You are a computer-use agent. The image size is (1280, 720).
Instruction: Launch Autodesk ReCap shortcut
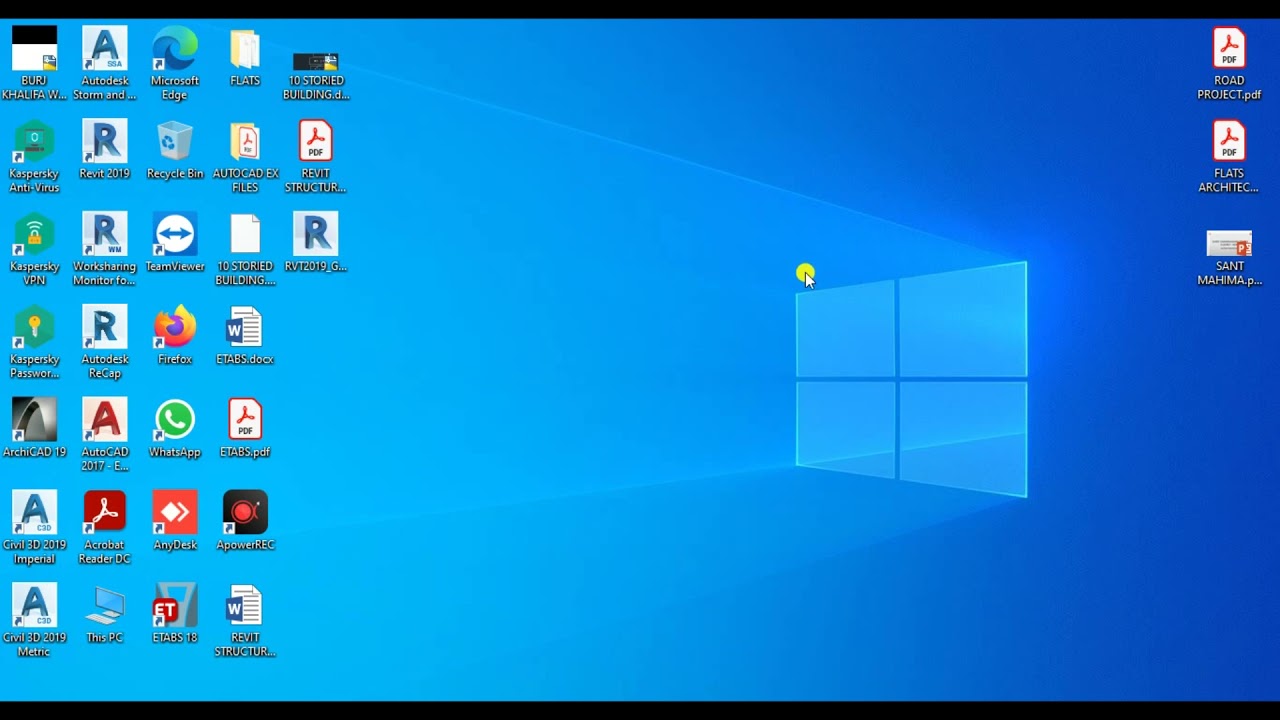click(104, 342)
